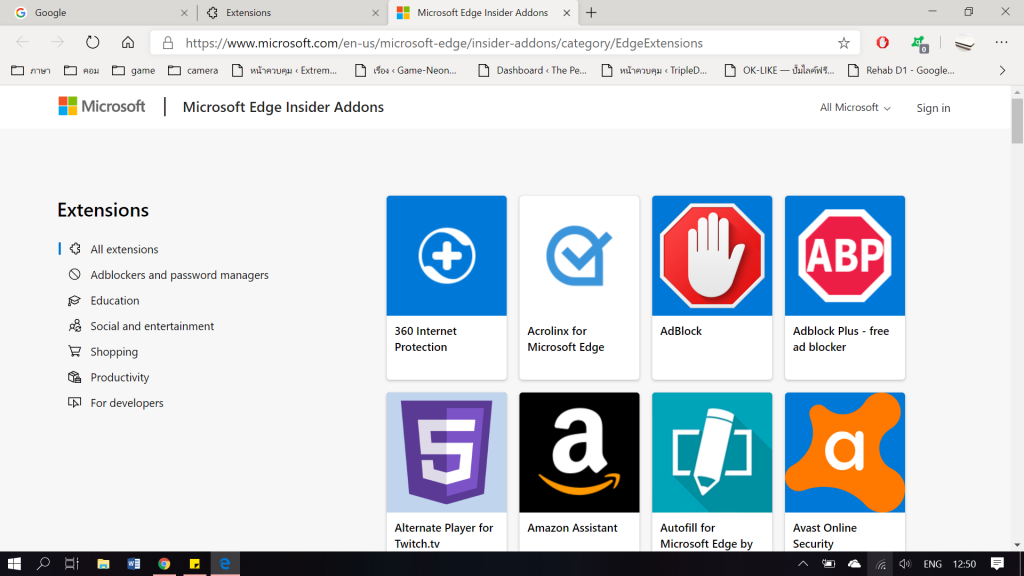Open the Game-Neon bookmark
The width and height of the screenshot is (1024, 576).
[406, 71]
